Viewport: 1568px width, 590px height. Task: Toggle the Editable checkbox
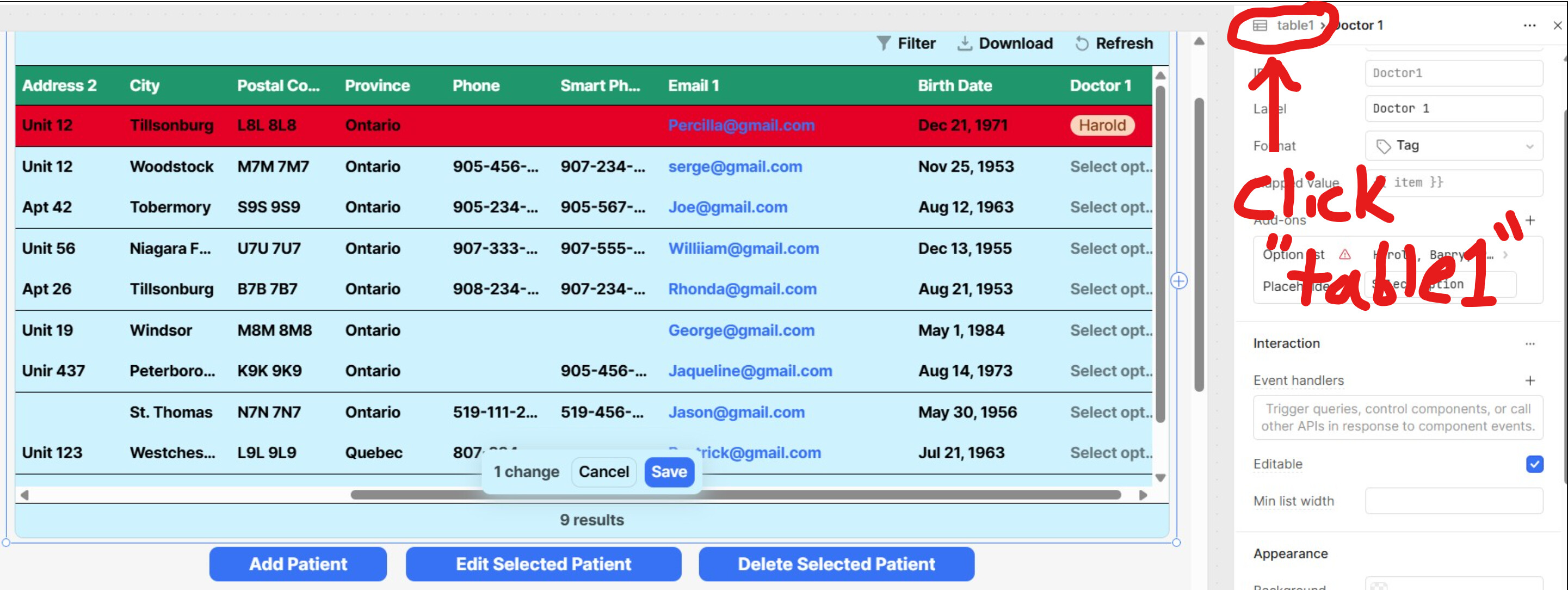pyautogui.click(x=1534, y=464)
